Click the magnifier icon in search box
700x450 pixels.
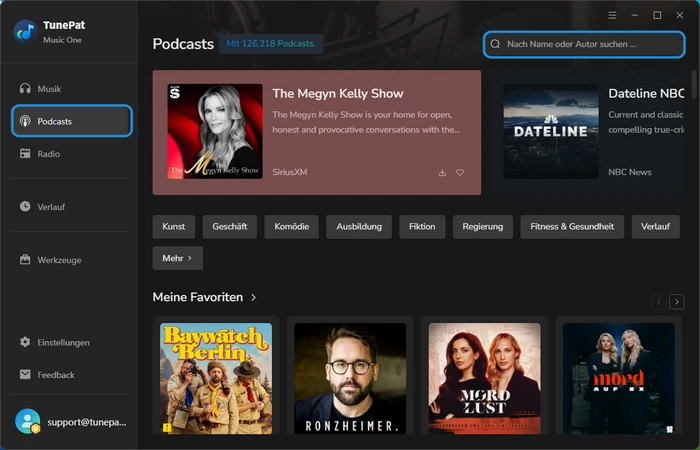[495, 44]
